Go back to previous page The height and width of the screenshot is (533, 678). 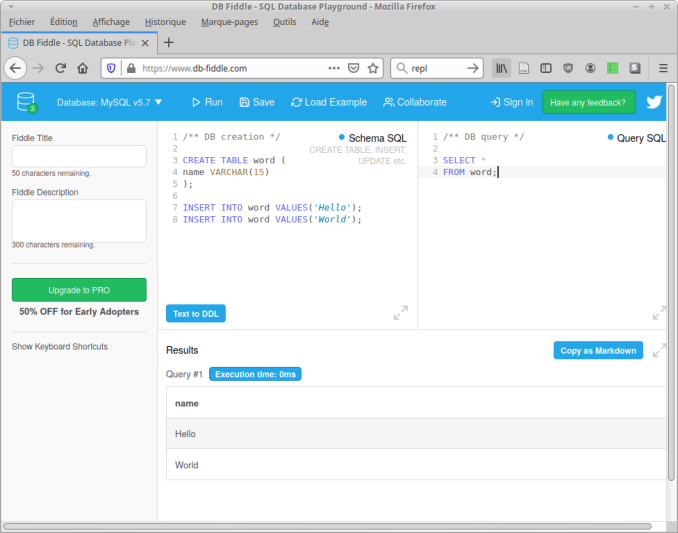(x=16, y=68)
